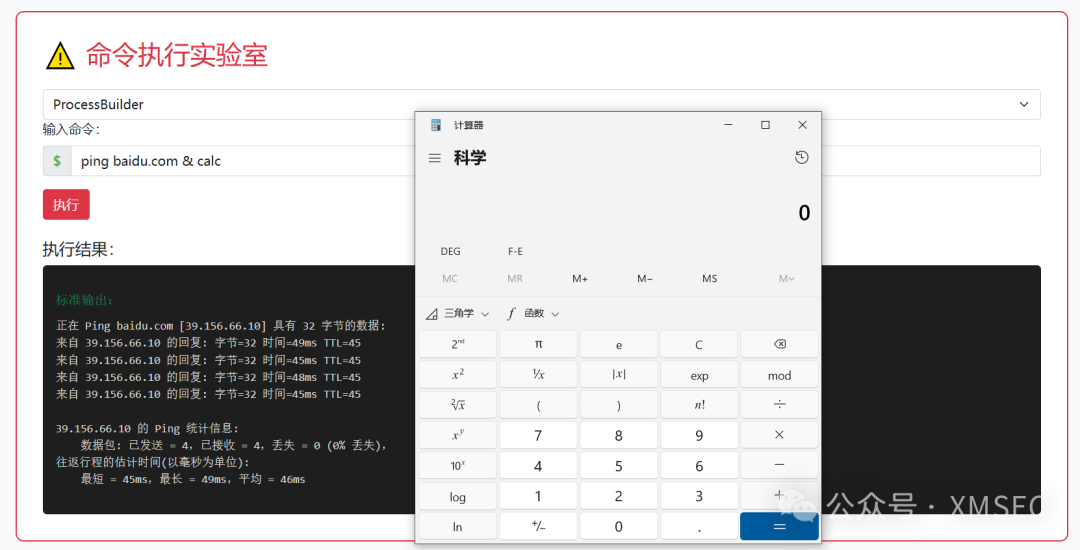Viewport: 1080px width, 550px height.
Task: Click the Ping 统计信息 line in output
Action: [147, 428]
